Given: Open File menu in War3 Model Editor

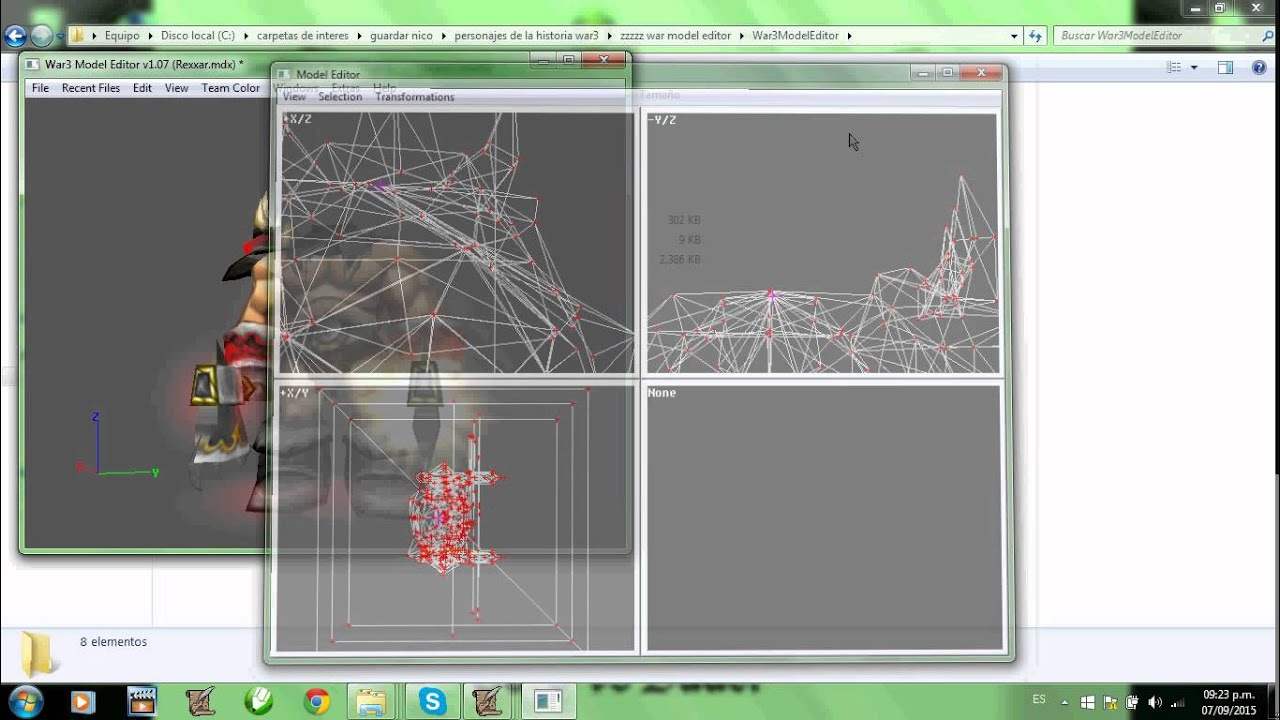Looking at the screenshot, I should click(40, 88).
